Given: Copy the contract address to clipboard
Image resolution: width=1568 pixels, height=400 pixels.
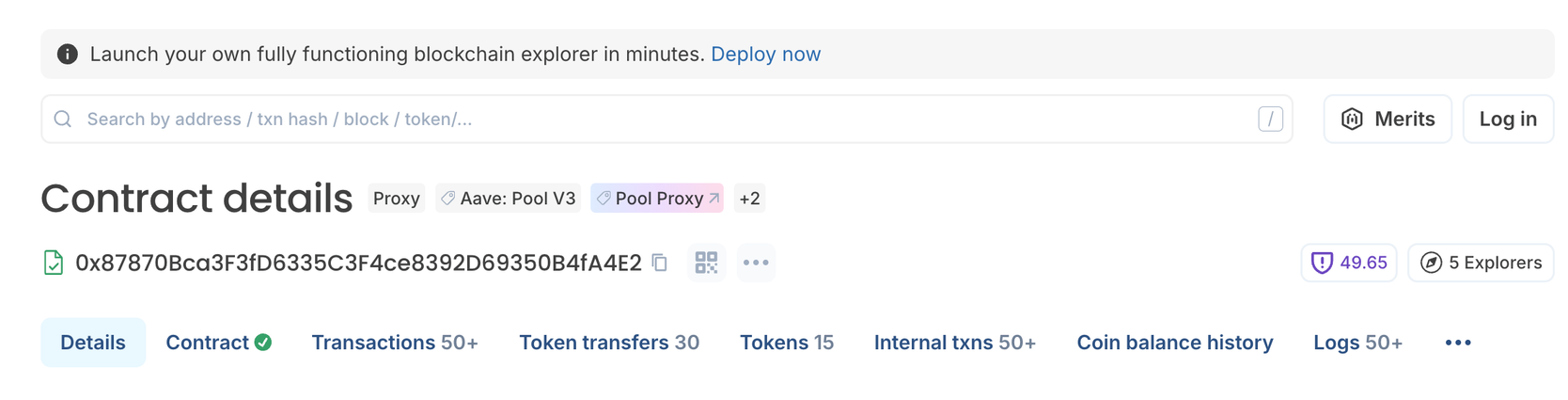Looking at the screenshot, I should (x=660, y=263).
